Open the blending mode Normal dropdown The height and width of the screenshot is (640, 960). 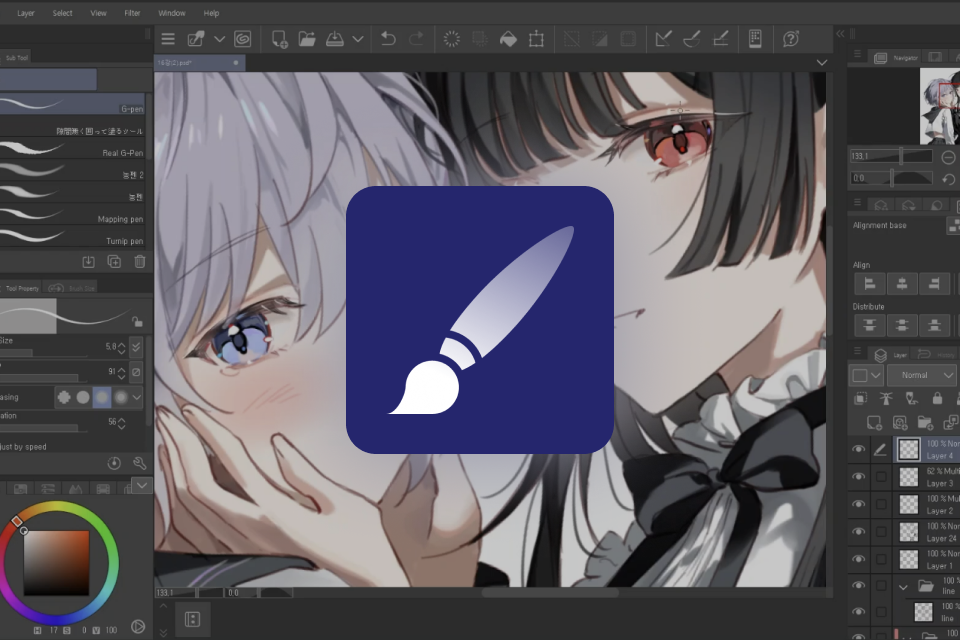point(922,375)
